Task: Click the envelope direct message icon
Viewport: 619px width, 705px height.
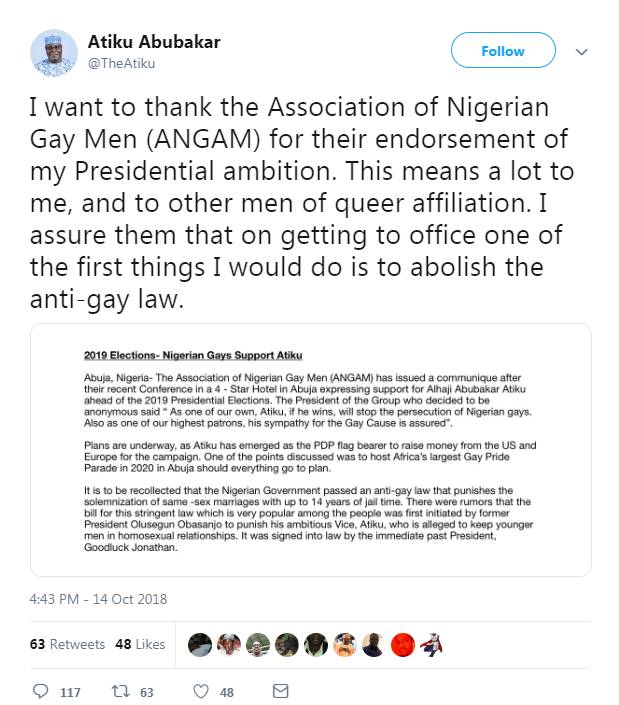Action: [281, 691]
